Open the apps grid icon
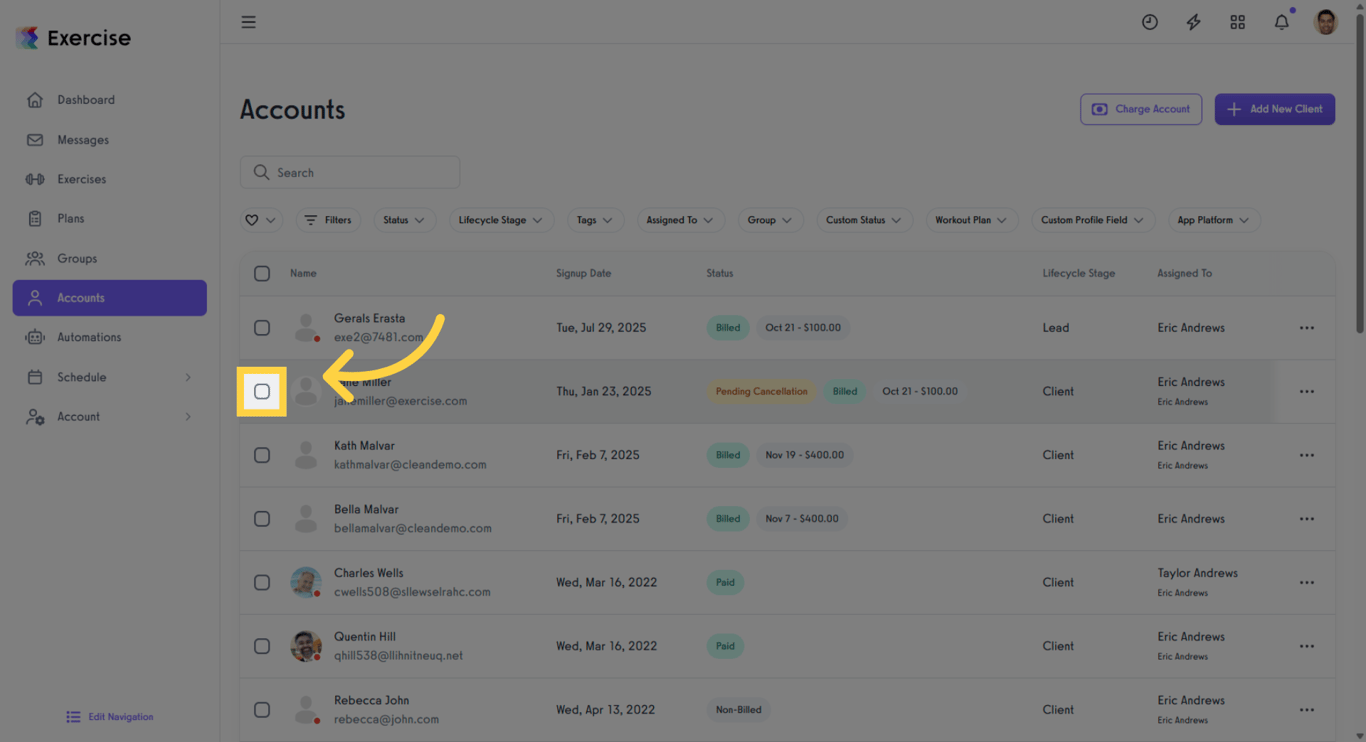The width and height of the screenshot is (1366, 742). [x=1237, y=21]
